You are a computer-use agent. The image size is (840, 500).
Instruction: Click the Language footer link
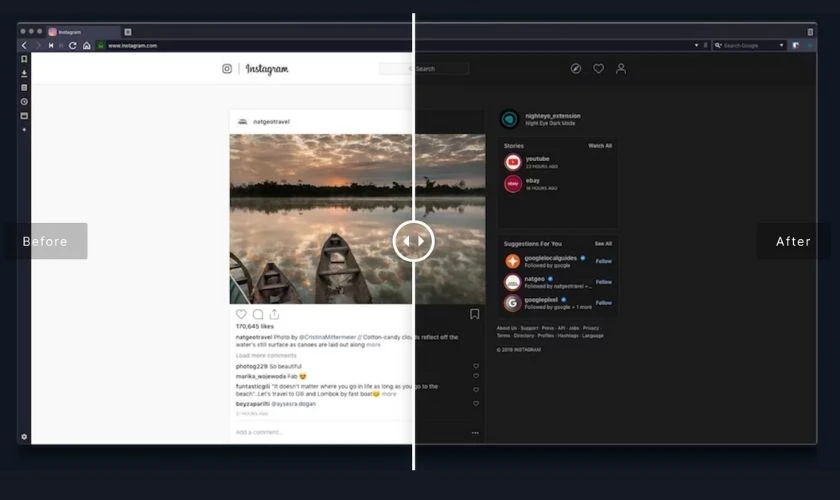coord(592,335)
